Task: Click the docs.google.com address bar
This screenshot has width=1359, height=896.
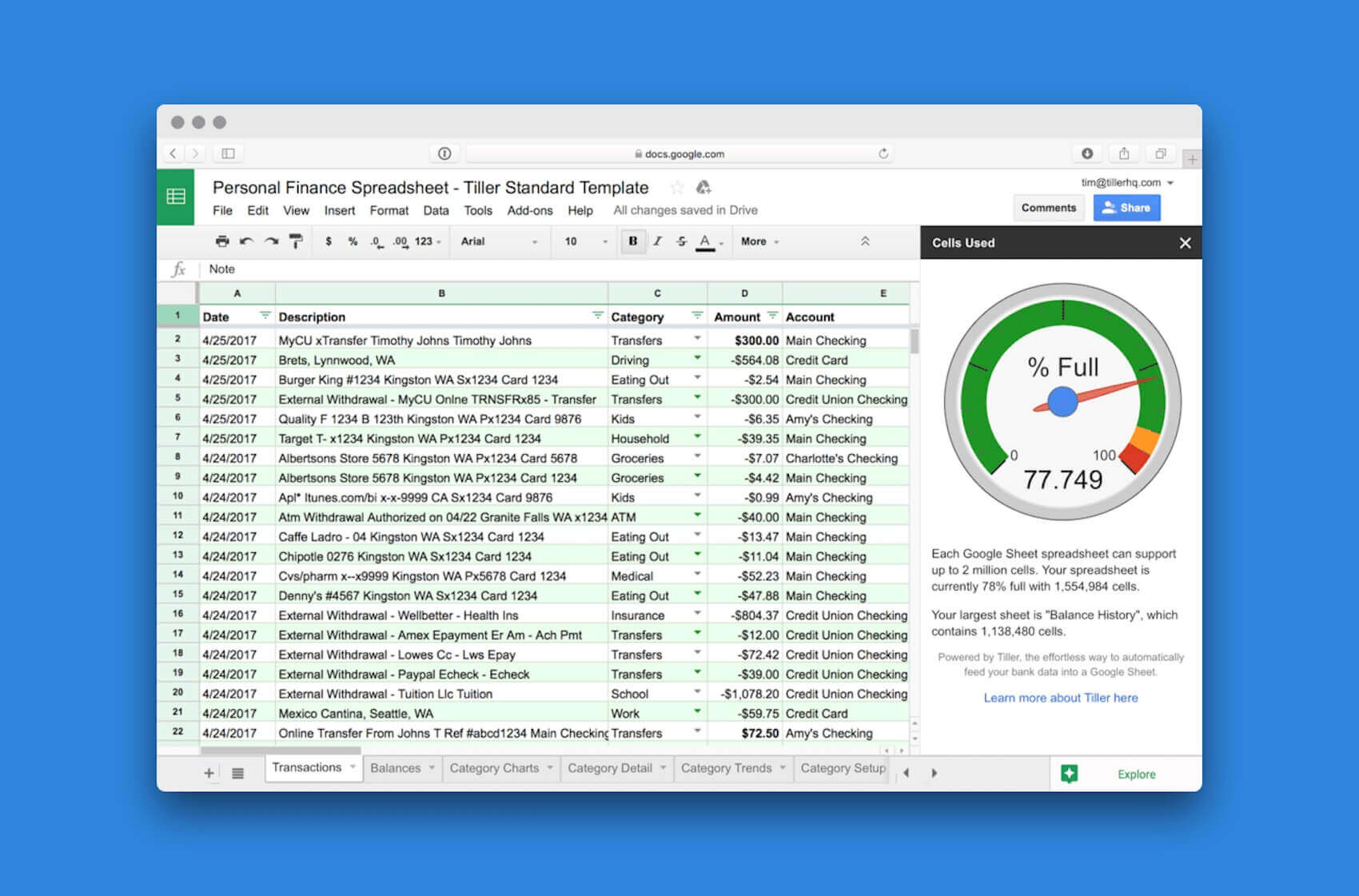Action: pyautogui.click(x=679, y=153)
